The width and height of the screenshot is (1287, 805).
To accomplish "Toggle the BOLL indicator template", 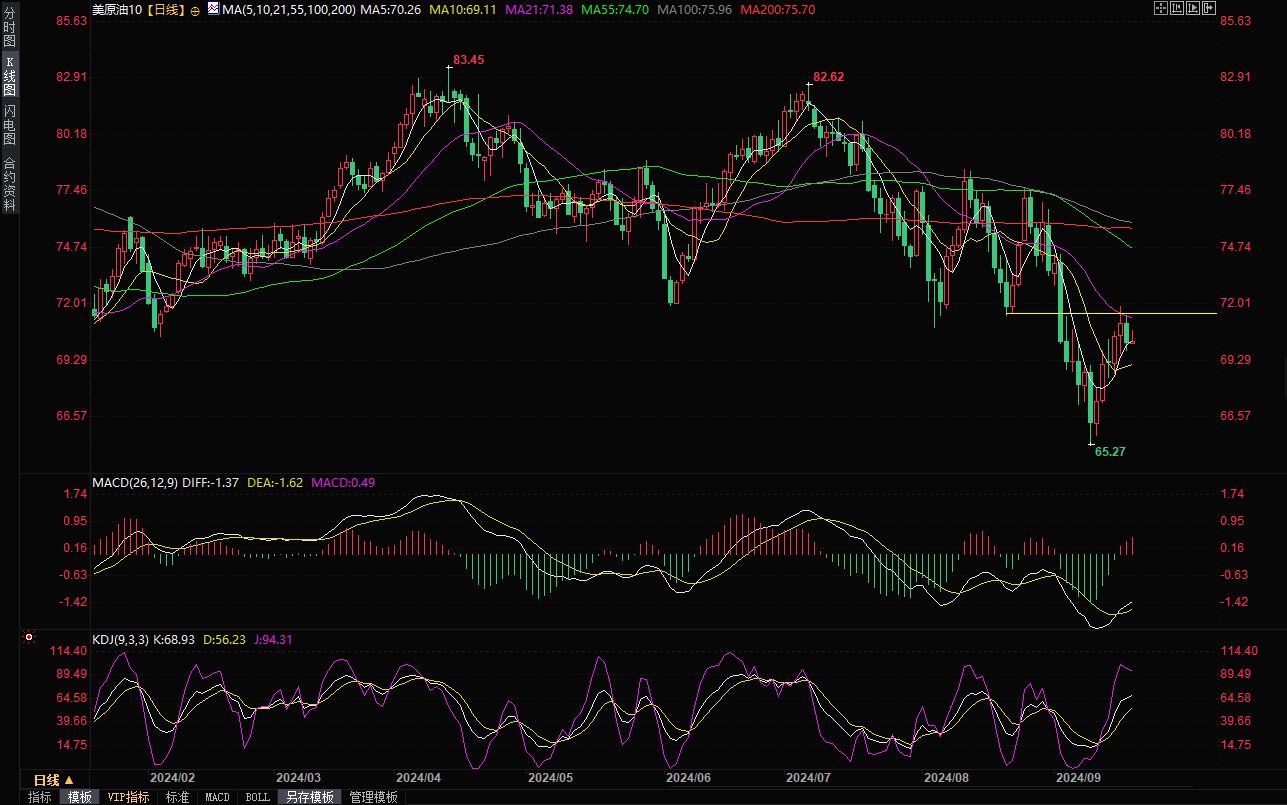I will coord(257,797).
